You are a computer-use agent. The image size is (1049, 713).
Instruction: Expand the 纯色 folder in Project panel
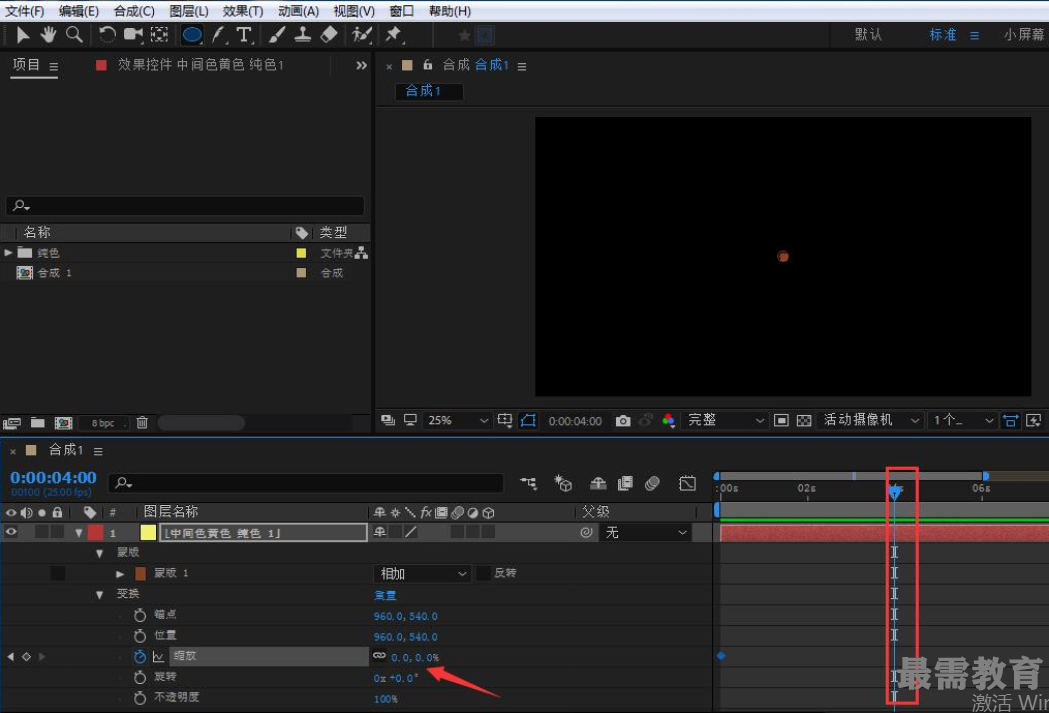coord(8,252)
